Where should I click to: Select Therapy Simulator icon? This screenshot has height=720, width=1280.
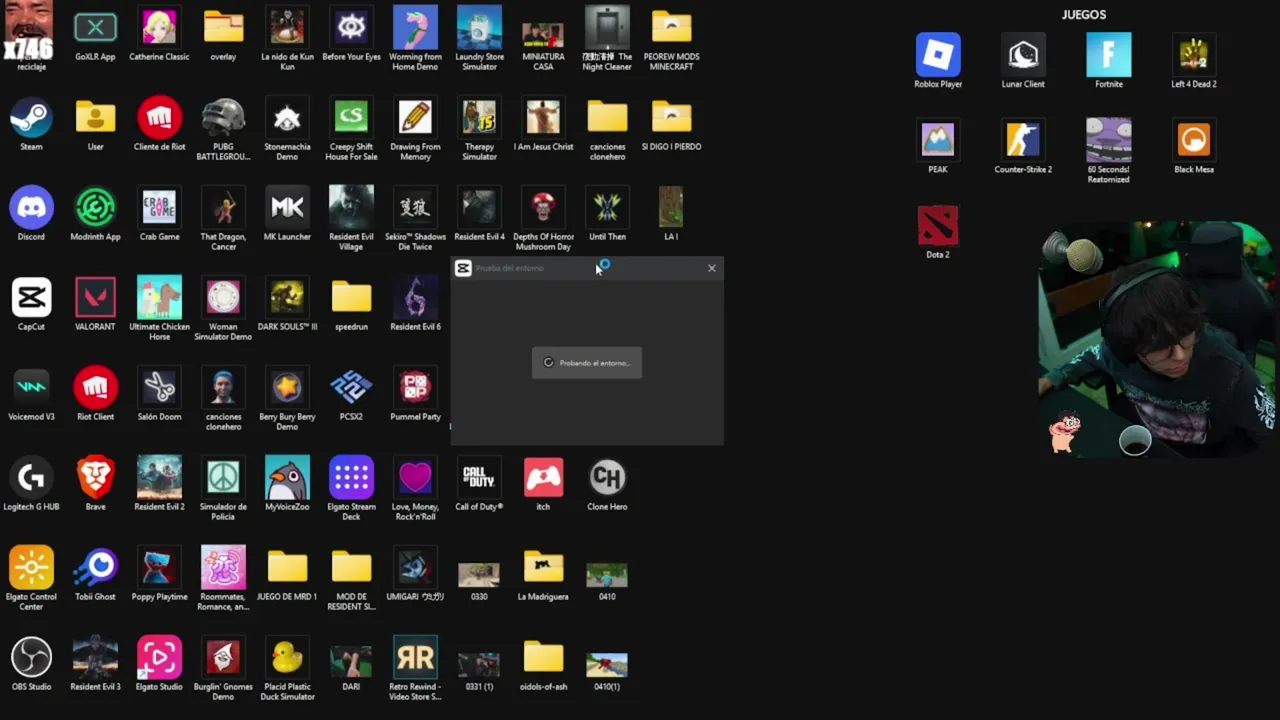(x=479, y=118)
